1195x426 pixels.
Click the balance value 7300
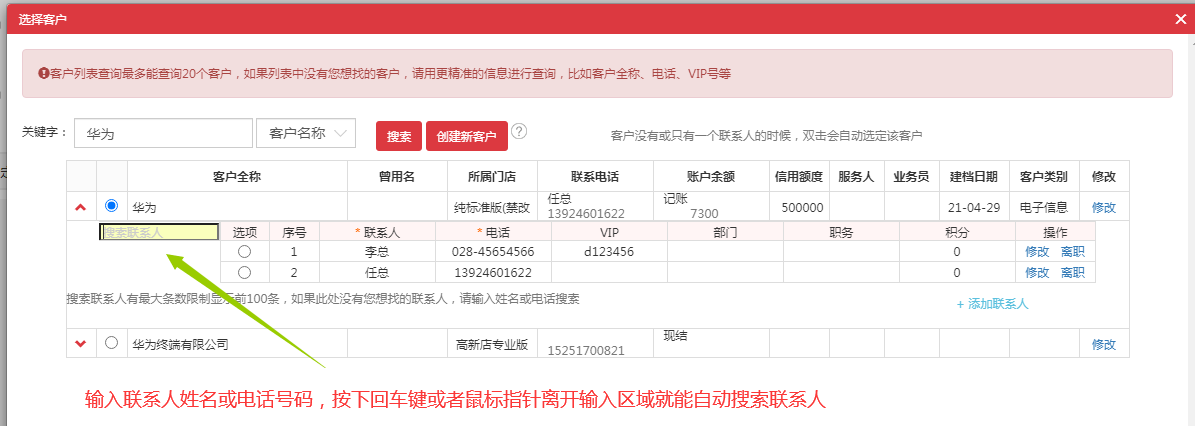tap(704, 214)
